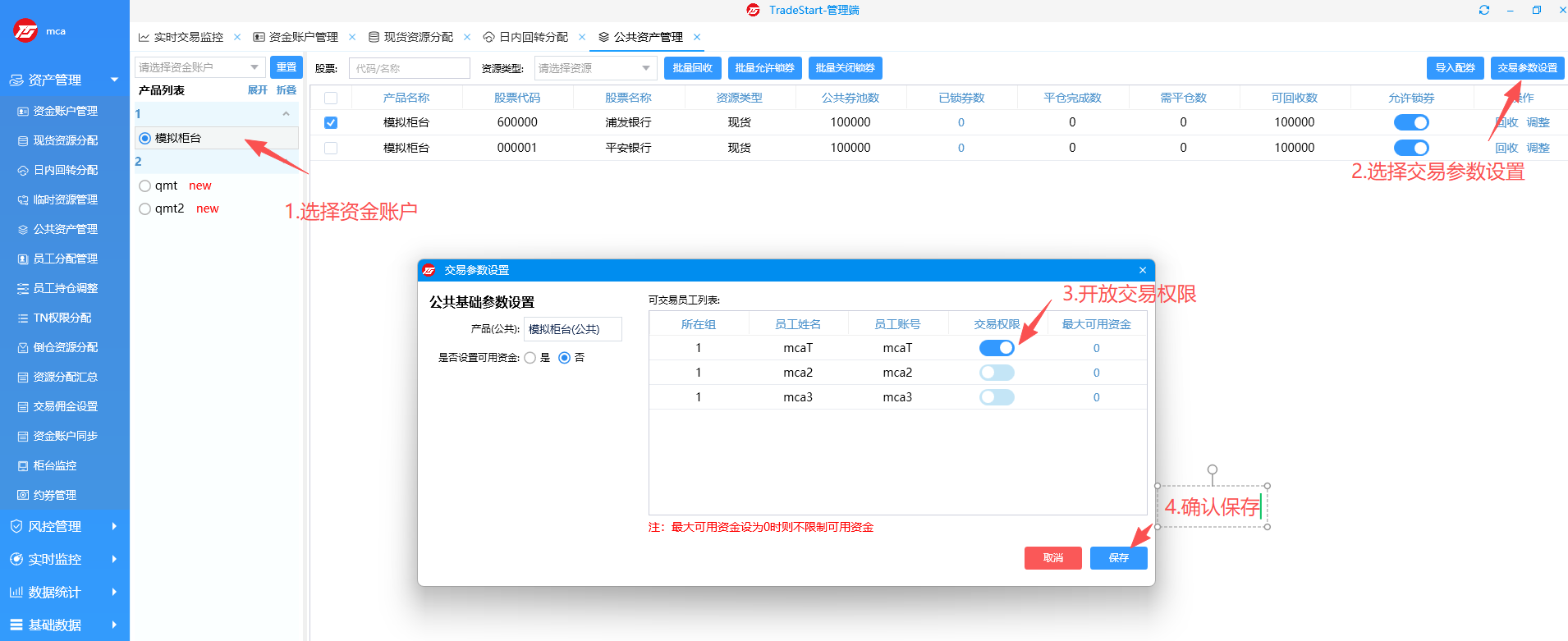Click 员工分配管理 sidebar icon
This screenshot has height=641, width=1568.
coord(23,259)
